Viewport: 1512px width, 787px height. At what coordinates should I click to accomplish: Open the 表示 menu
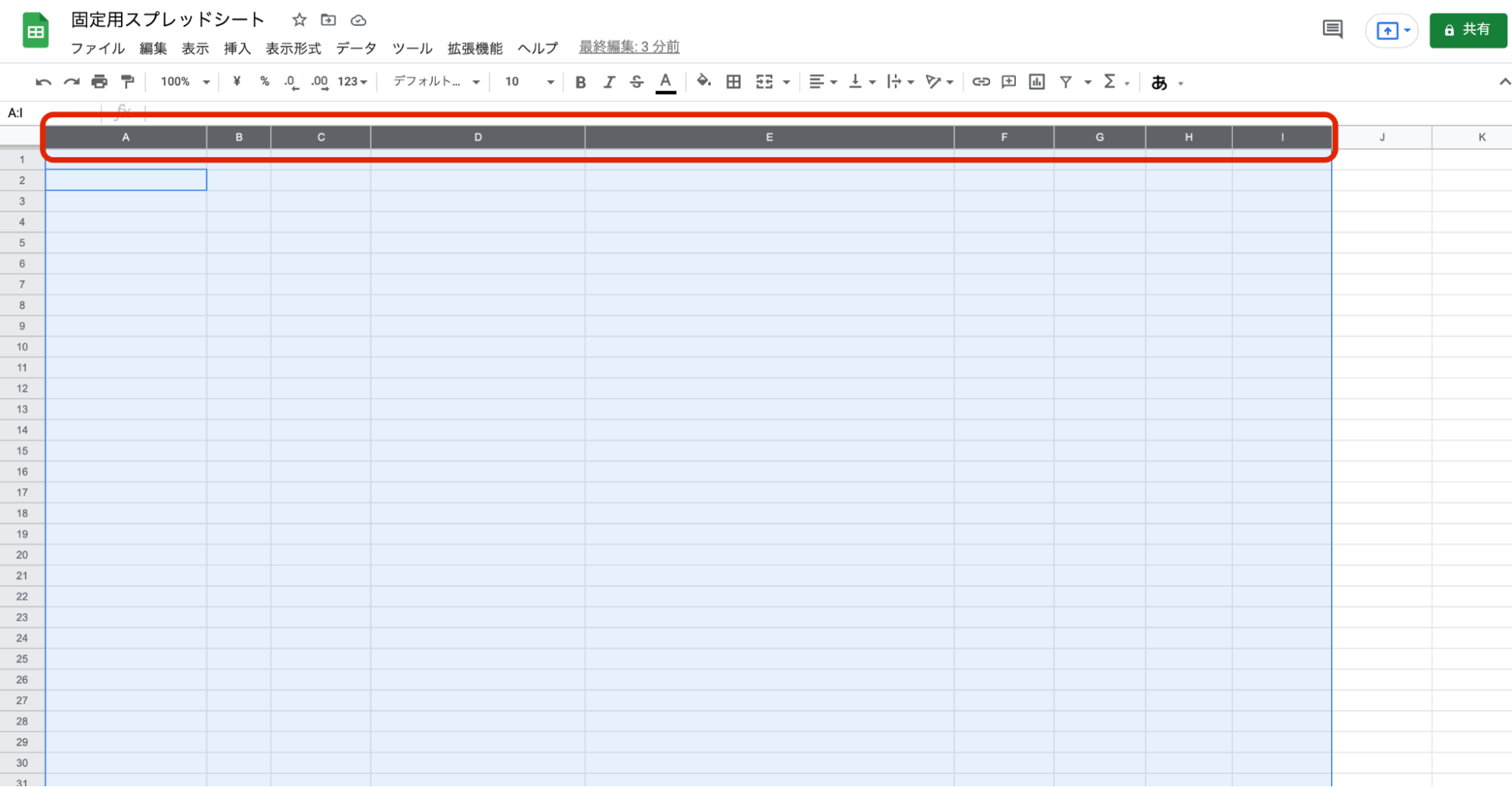(195, 48)
